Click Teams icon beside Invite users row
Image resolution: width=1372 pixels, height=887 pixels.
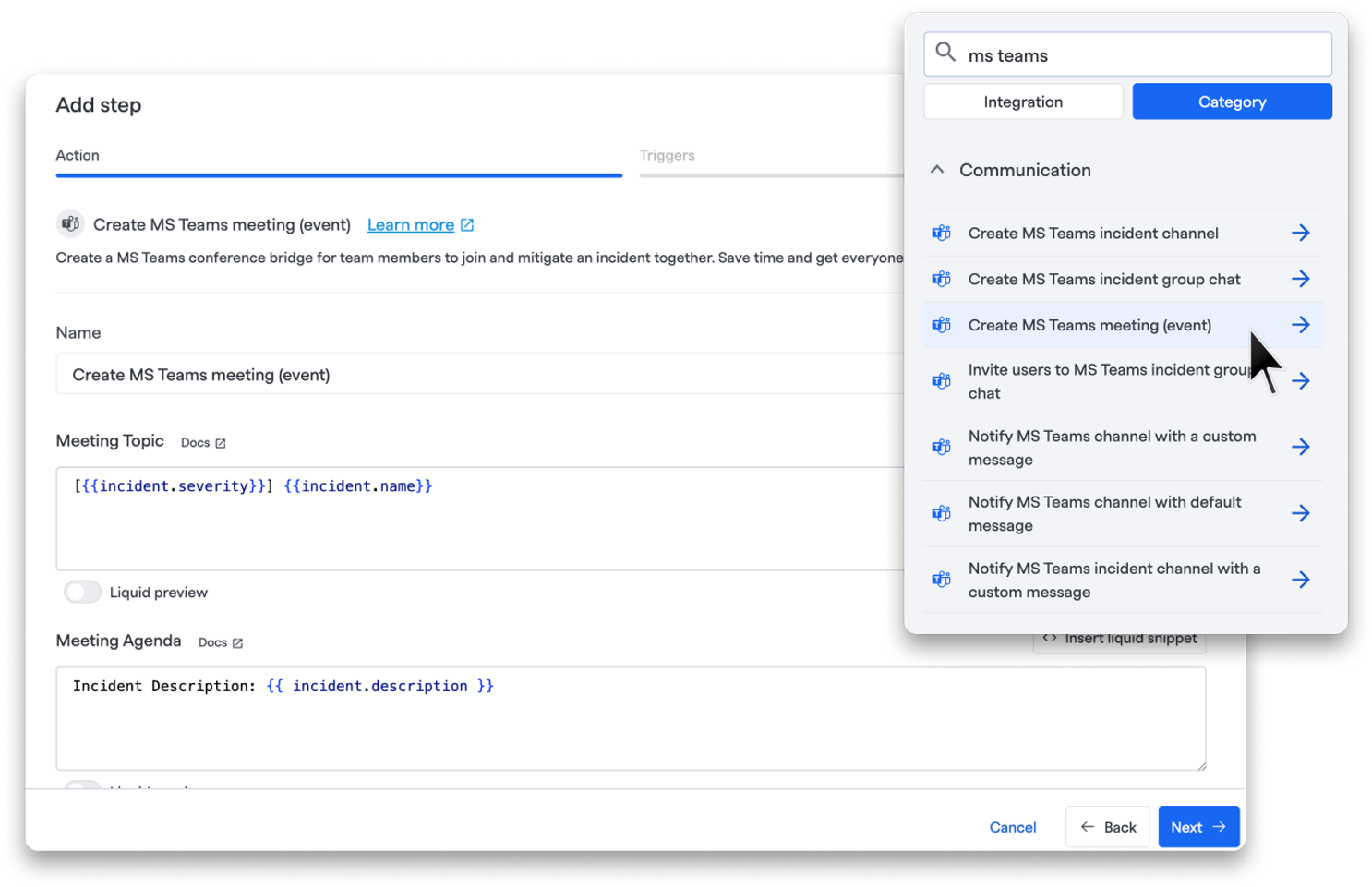pos(941,381)
